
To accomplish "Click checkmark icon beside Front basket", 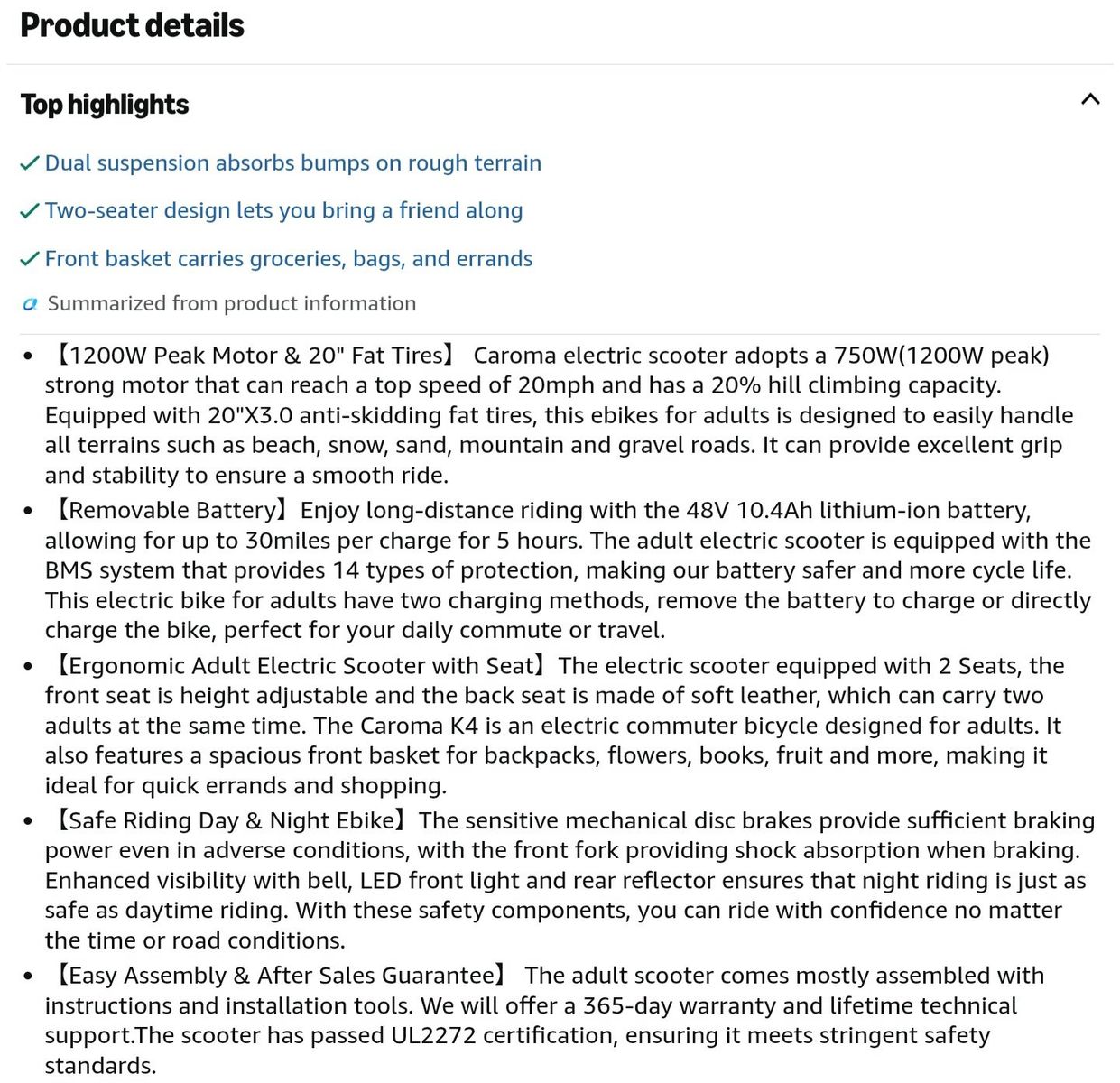I will [30, 259].
